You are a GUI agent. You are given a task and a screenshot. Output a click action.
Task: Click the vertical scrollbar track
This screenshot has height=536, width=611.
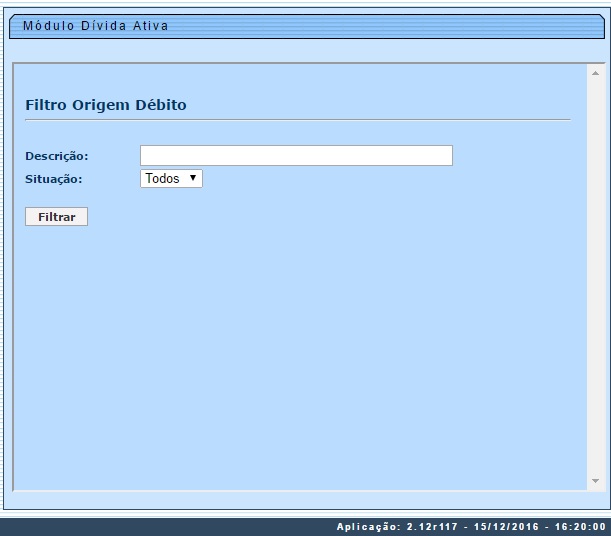(x=595, y=280)
